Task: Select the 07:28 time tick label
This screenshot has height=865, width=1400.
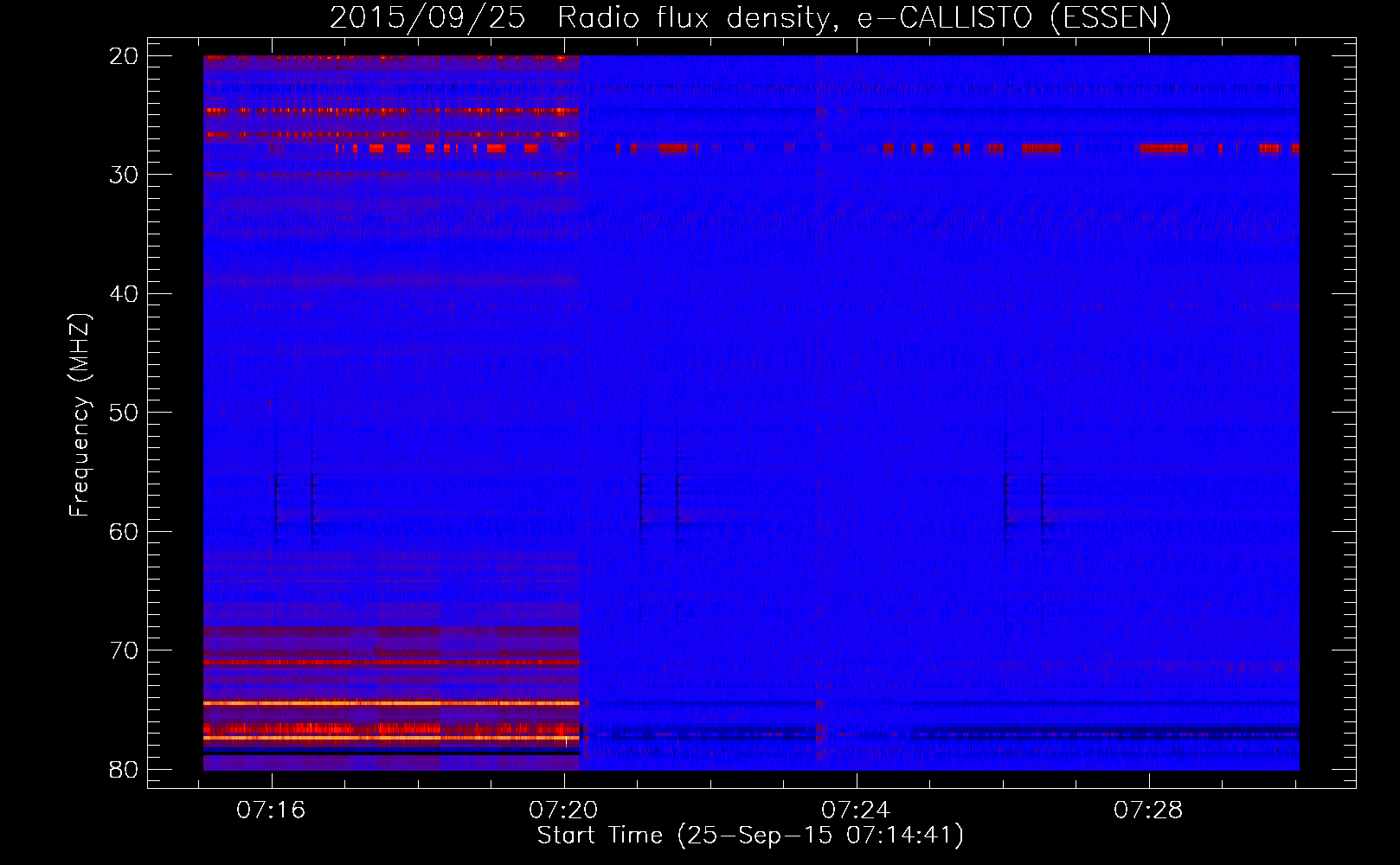Action: coord(1148,811)
